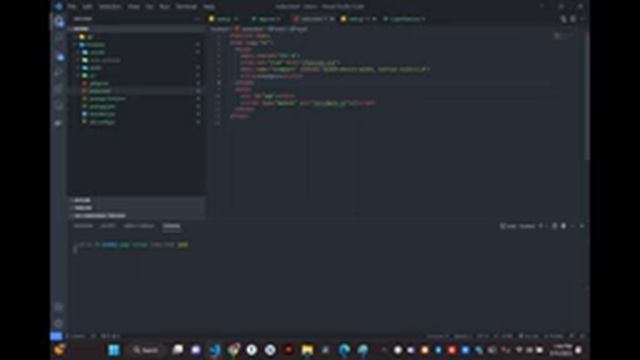Select vite.config.js in the file tree
This screenshot has height=360, width=640.
click(x=102, y=122)
